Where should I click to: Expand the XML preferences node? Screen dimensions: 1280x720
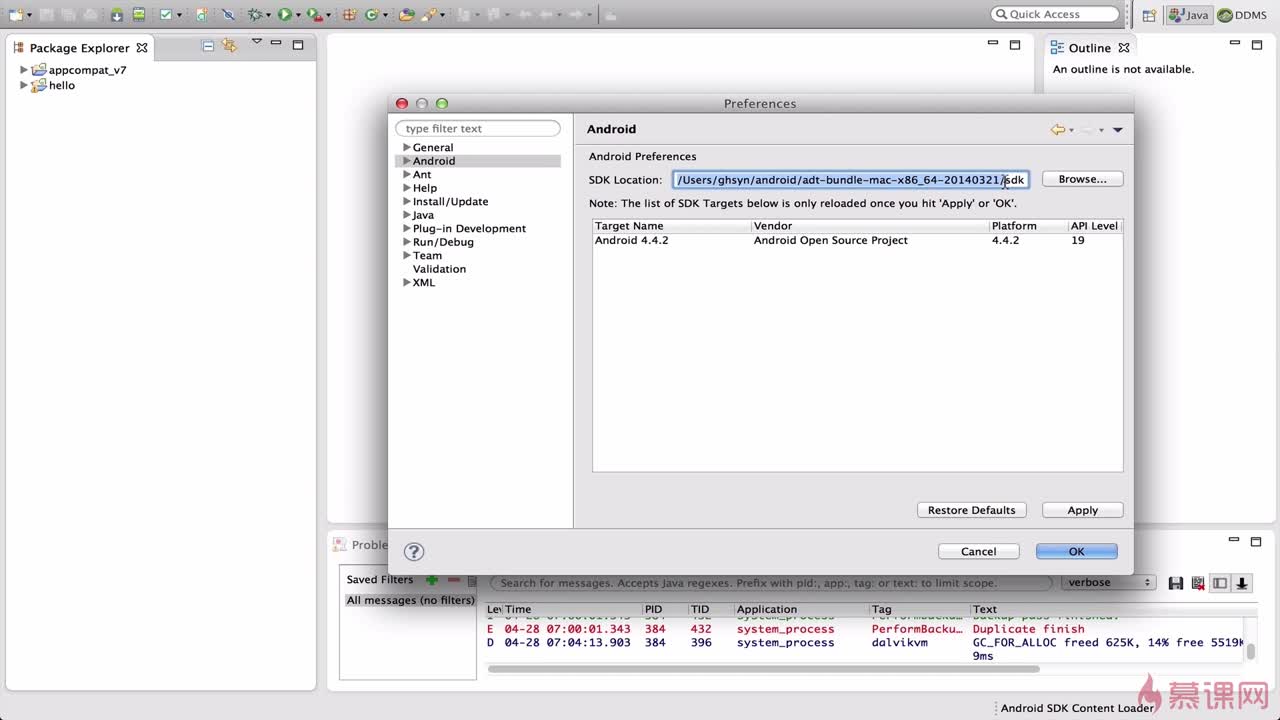[407, 282]
